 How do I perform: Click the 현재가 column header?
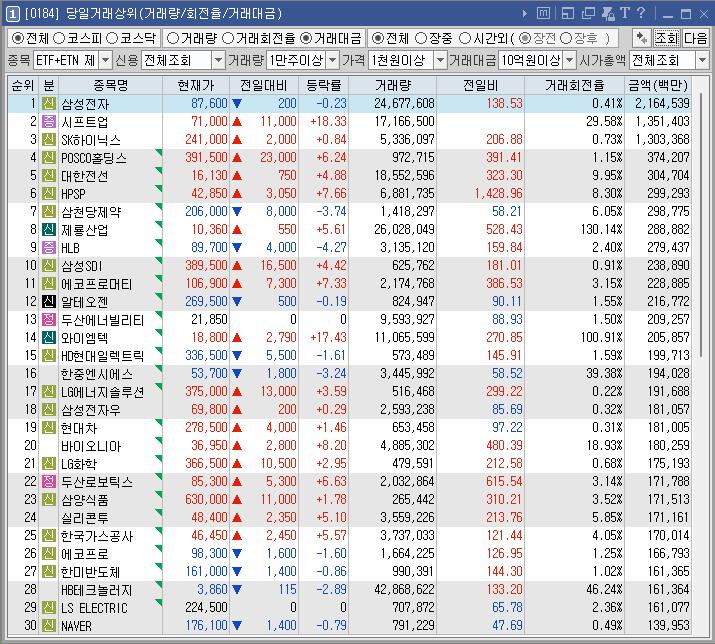click(x=196, y=85)
